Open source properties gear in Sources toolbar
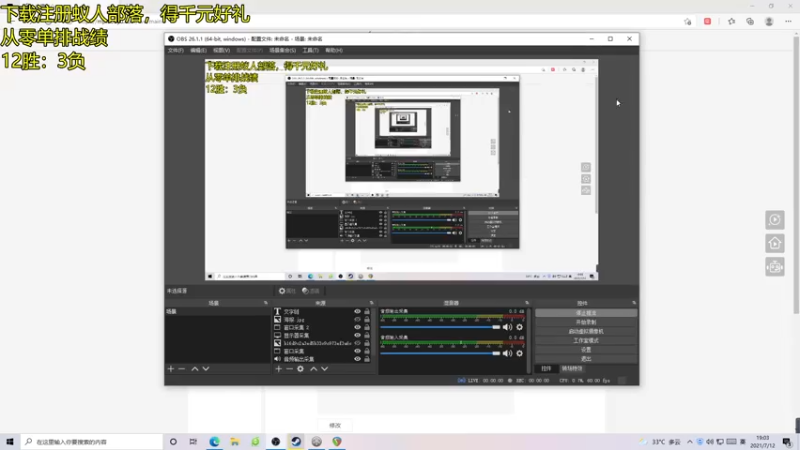Image resolution: width=800 pixels, height=450 pixels. coord(301,369)
